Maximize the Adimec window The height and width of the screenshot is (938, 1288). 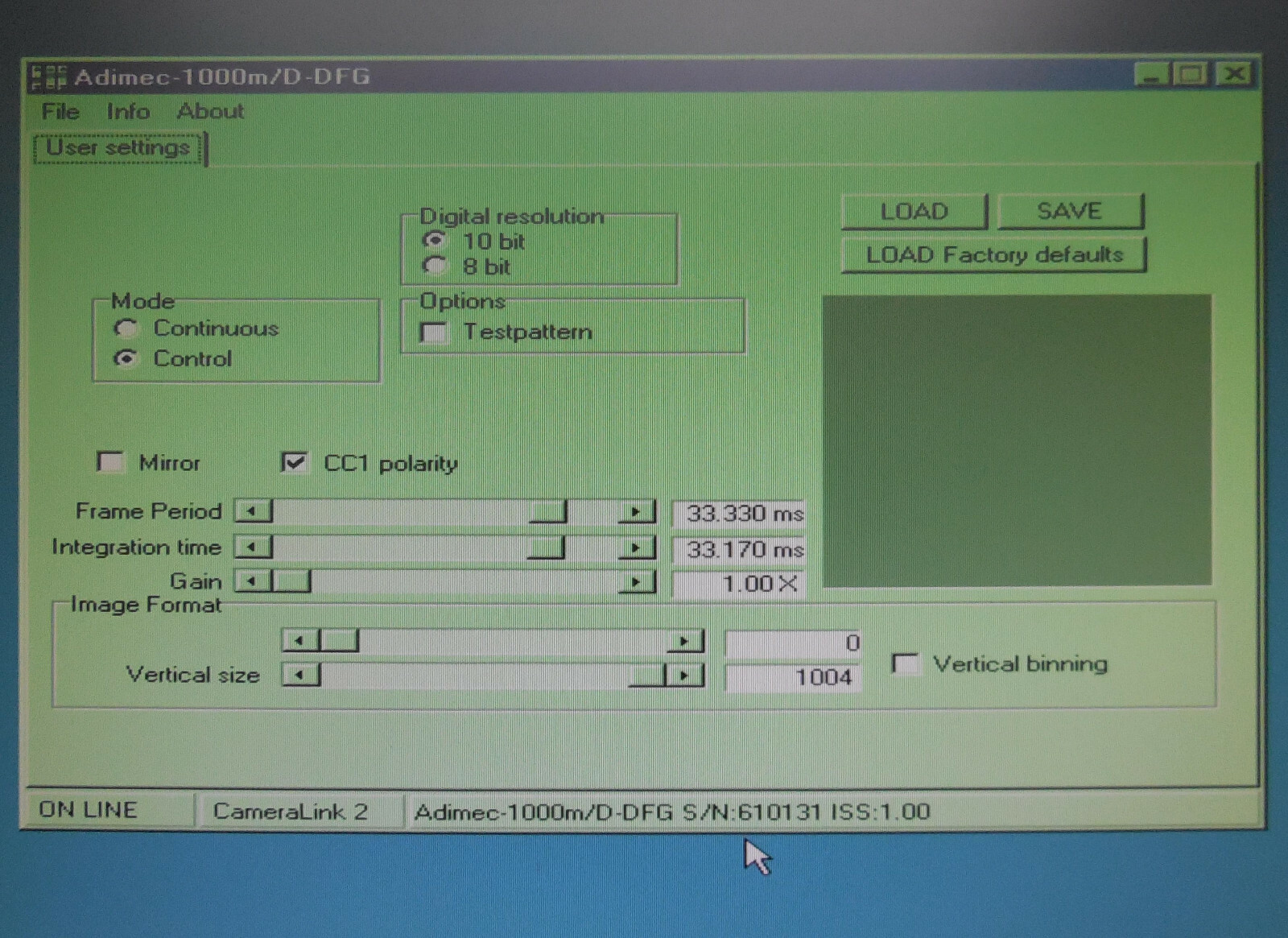click(x=1190, y=75)
